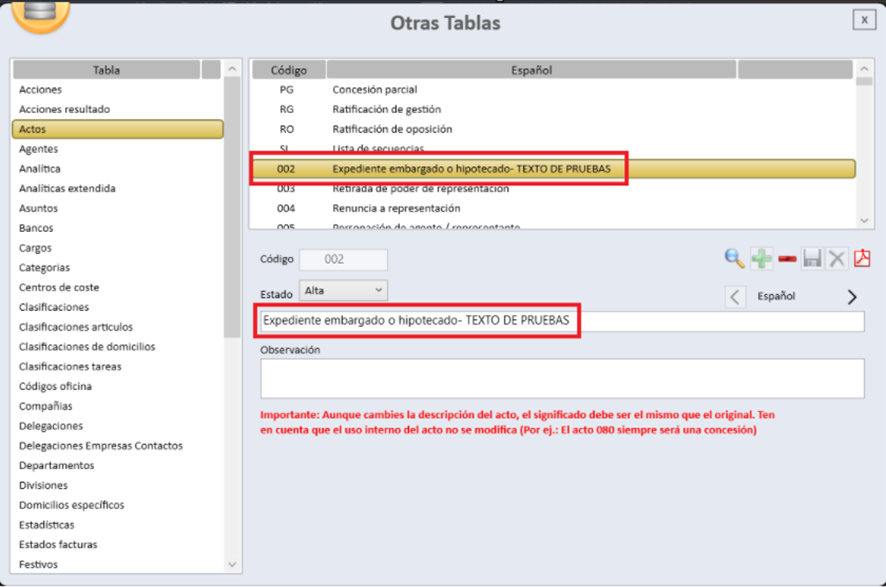886x587 pixels.
Task: Click into the Observación text box
Action: coord(561,379)
